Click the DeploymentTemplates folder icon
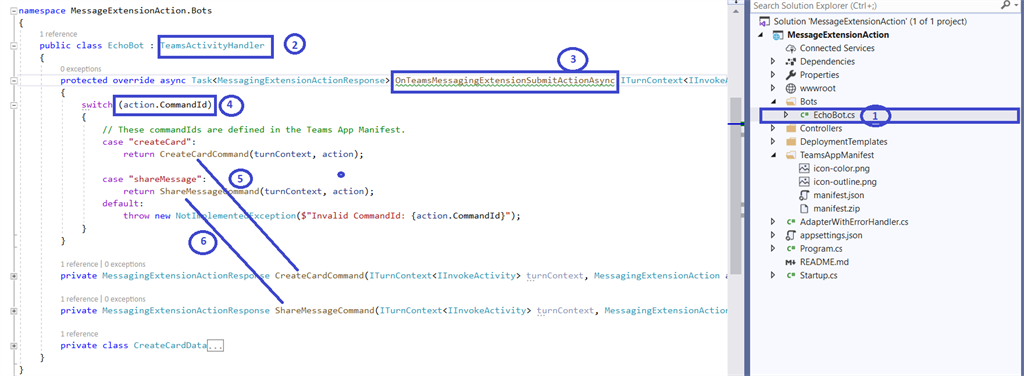 point(790,142)
